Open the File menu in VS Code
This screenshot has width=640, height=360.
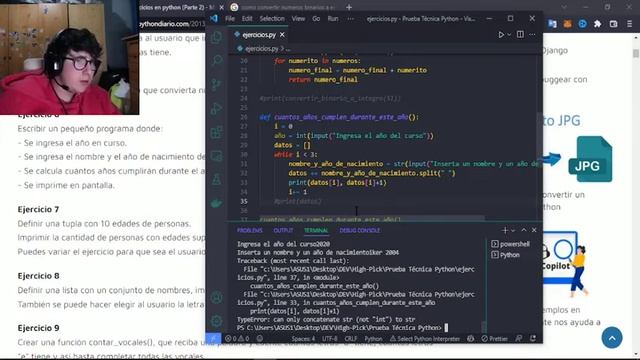230,19
